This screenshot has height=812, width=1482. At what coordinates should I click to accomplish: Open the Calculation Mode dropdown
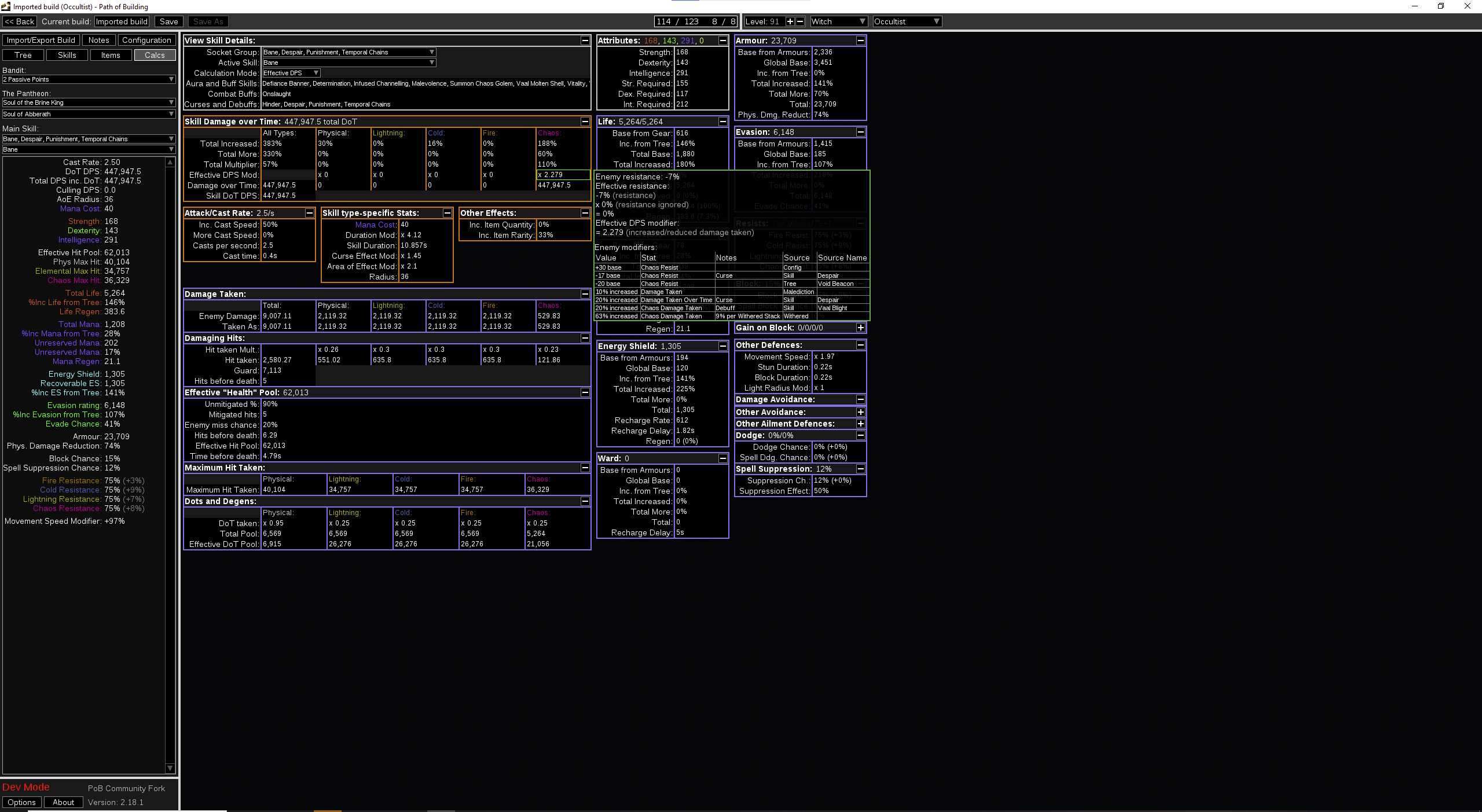pos(291,73)
